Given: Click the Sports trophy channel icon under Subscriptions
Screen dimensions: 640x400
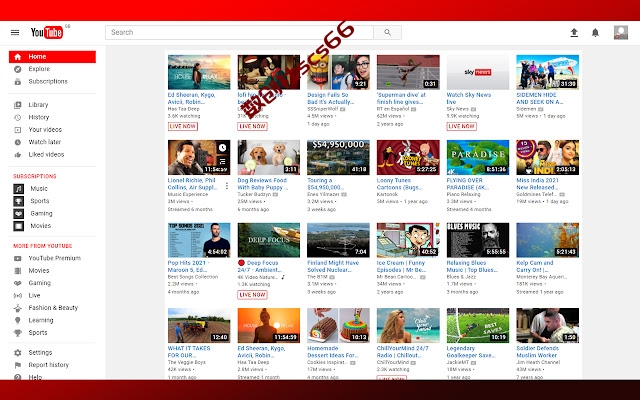Looking at the screenshot, I should click(19, 201).
